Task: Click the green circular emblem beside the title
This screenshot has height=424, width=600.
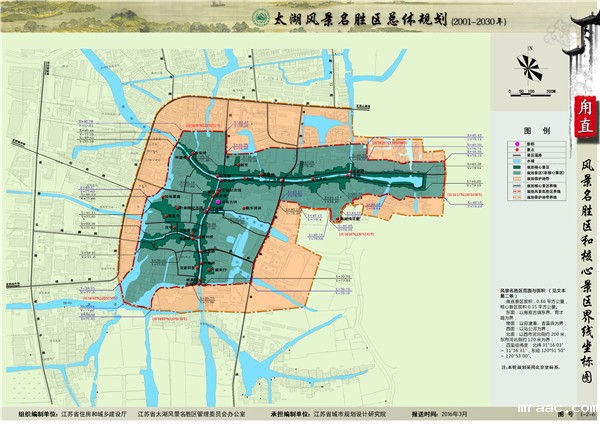Action: [231, 18]
